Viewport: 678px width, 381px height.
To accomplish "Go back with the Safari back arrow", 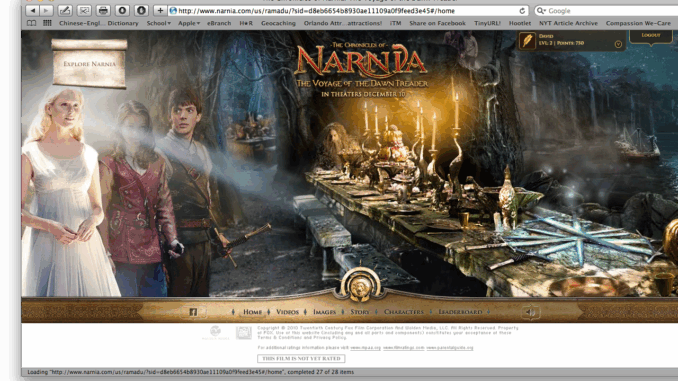I will 32,10.
